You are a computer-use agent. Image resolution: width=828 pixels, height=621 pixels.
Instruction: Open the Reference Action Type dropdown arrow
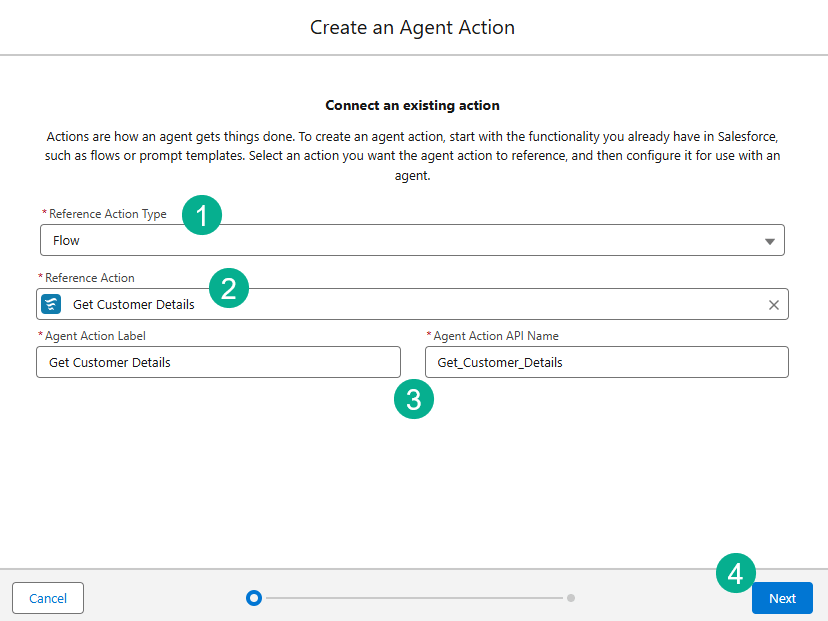pos(769,241)
